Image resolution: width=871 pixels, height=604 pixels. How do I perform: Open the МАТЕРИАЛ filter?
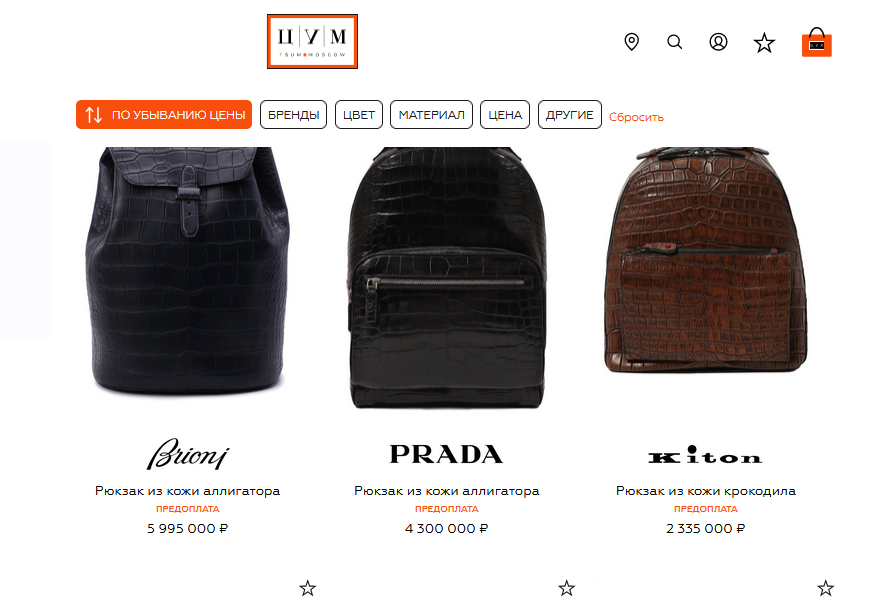coord(432,114)
